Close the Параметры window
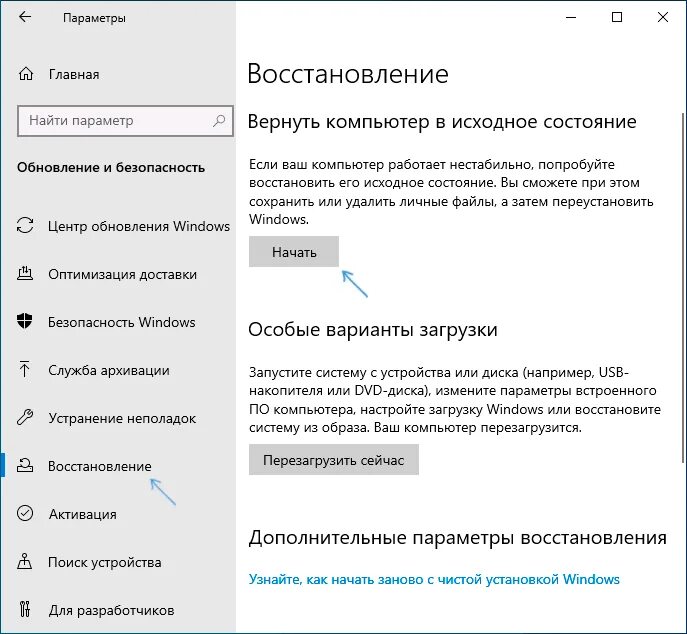This screenshot has height=634, width=687. pos(663,17)
